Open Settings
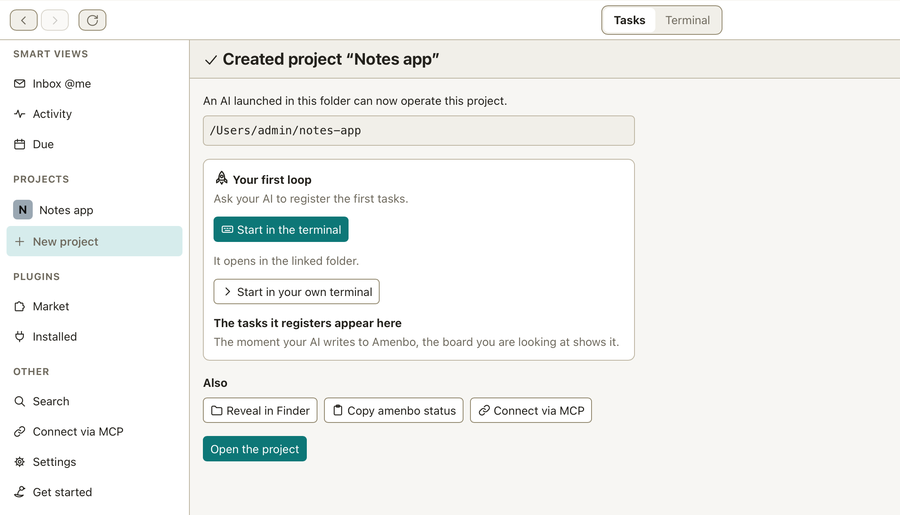The width and height of the screenshot is (900, 515). tap(94, 462)
